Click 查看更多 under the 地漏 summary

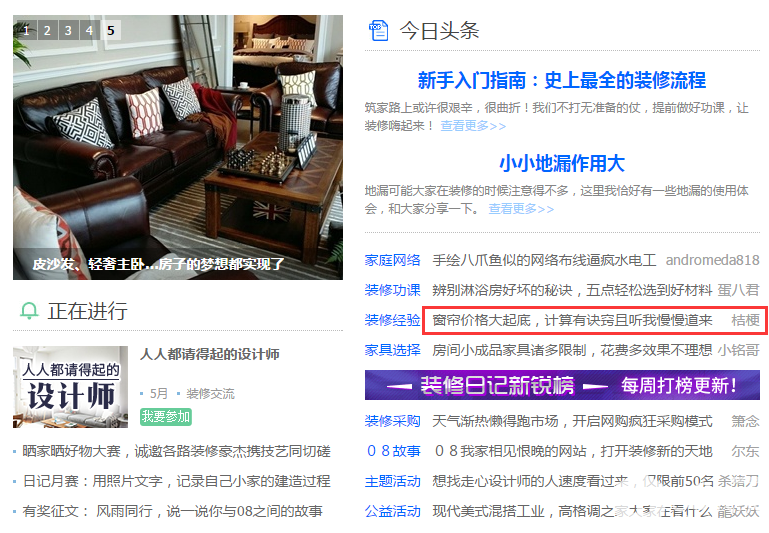pyautogui.click(x=521, y=209)
